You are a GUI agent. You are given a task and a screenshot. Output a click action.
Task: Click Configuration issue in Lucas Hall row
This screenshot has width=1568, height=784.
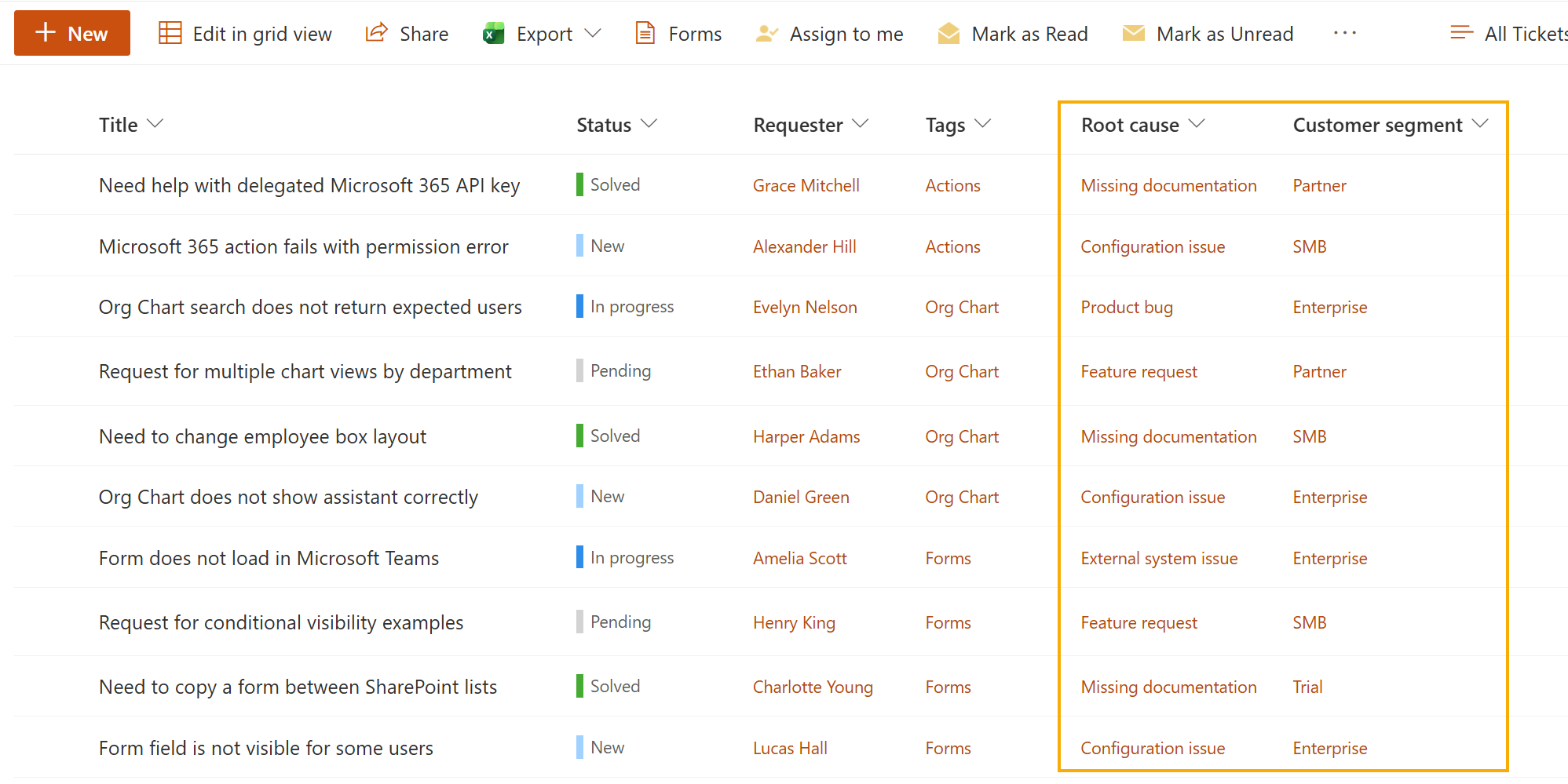(1153, 748)
